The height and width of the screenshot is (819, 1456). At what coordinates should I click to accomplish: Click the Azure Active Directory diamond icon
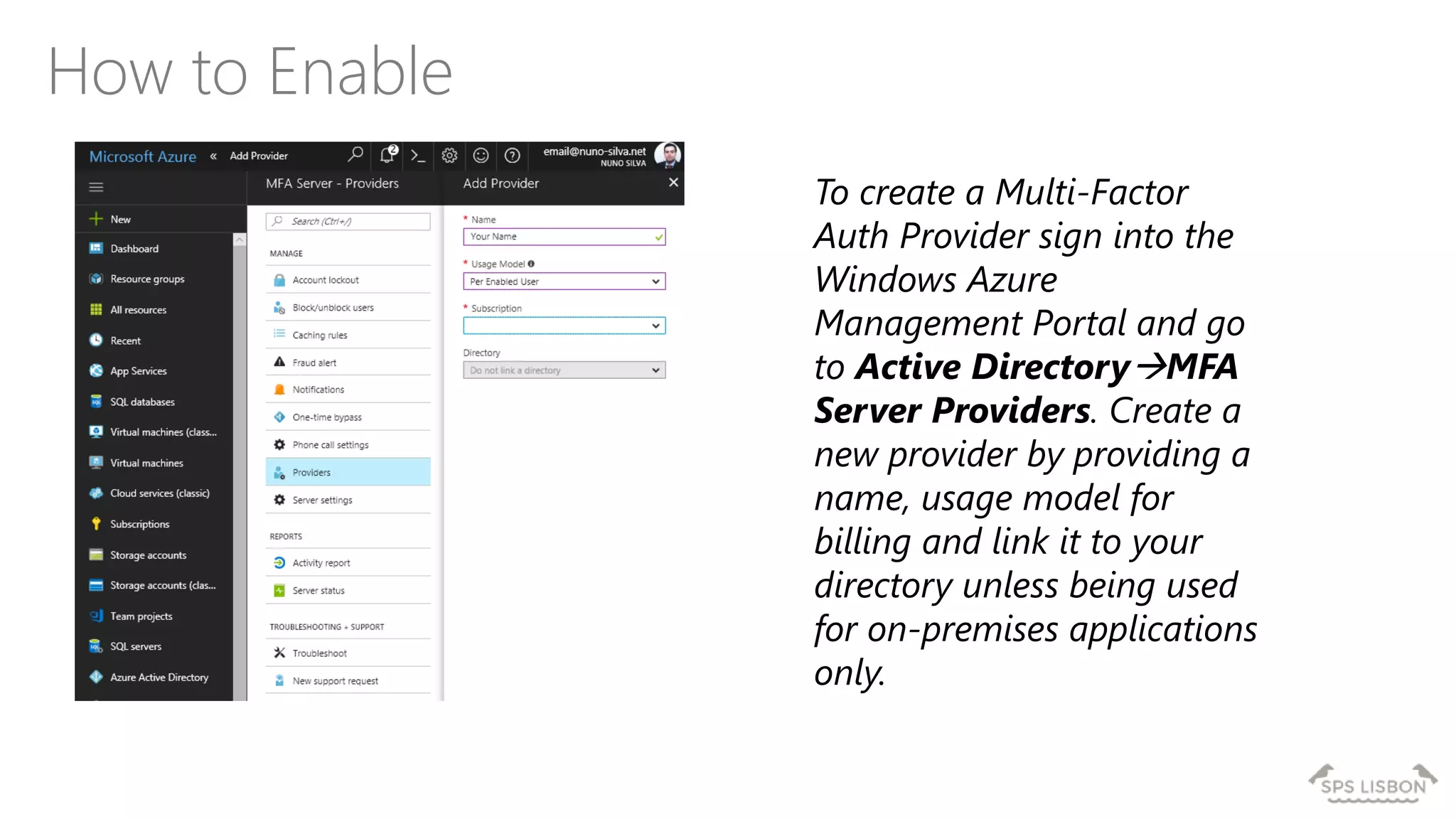click(96, 677)
